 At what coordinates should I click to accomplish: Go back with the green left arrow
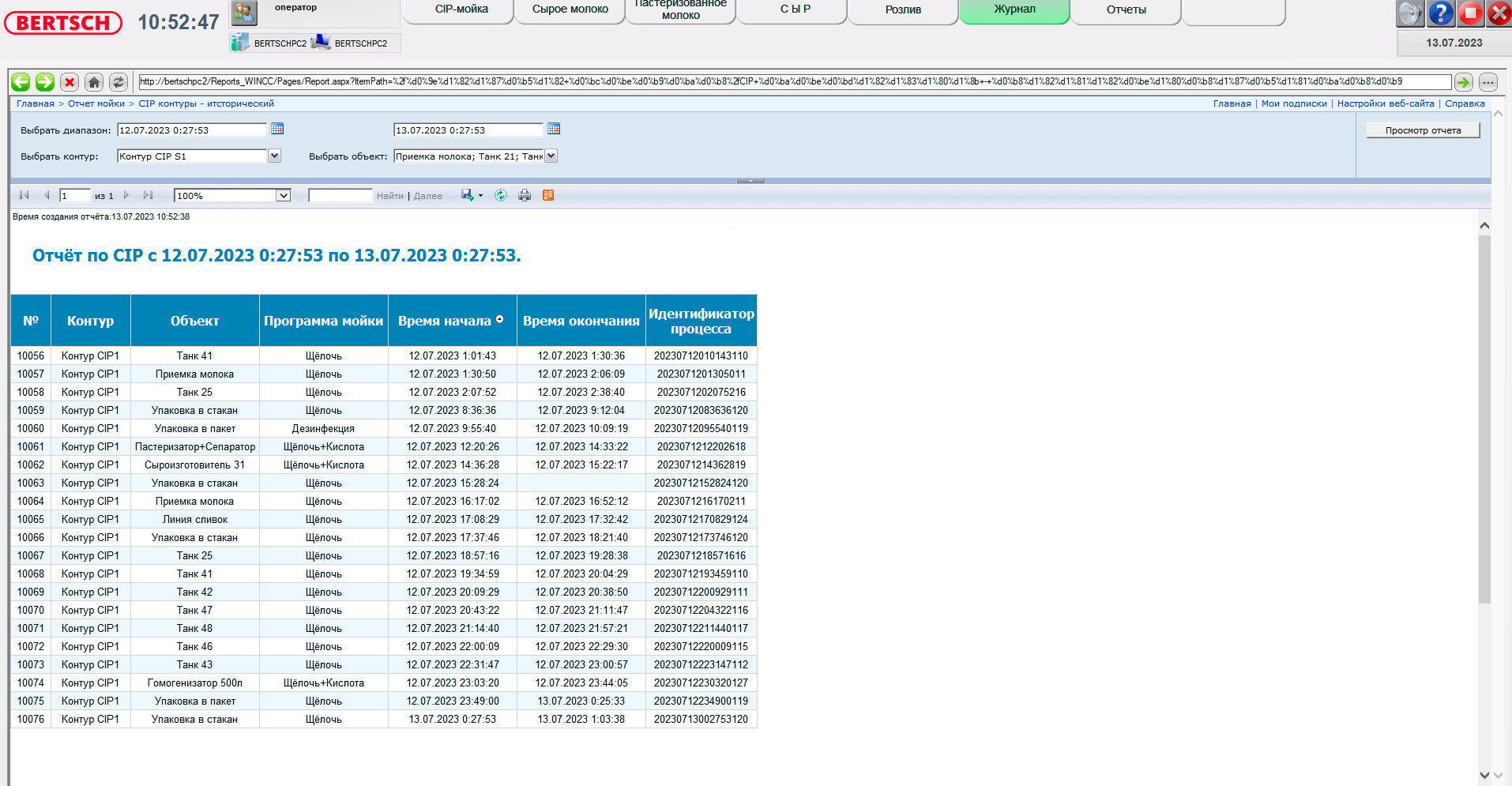(x=21, y=81)
